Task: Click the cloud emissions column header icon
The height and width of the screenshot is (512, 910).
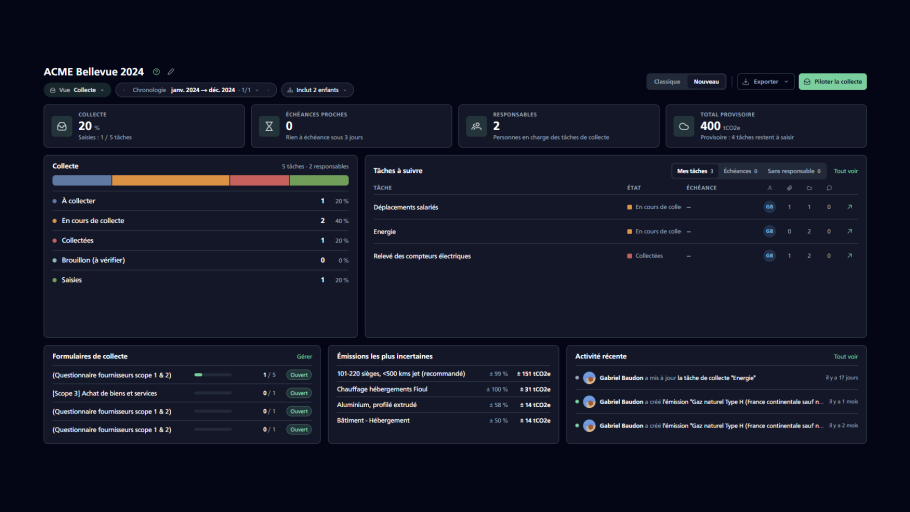Action: coord(809,188)
